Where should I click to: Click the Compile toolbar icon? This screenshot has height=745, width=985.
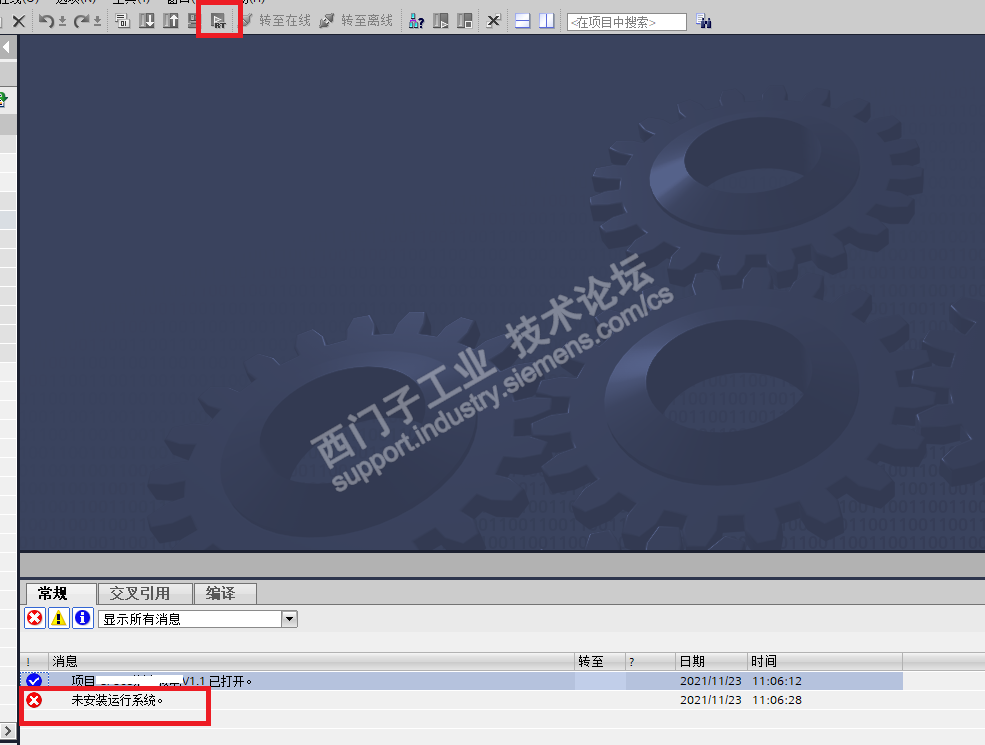pos(122,21)
